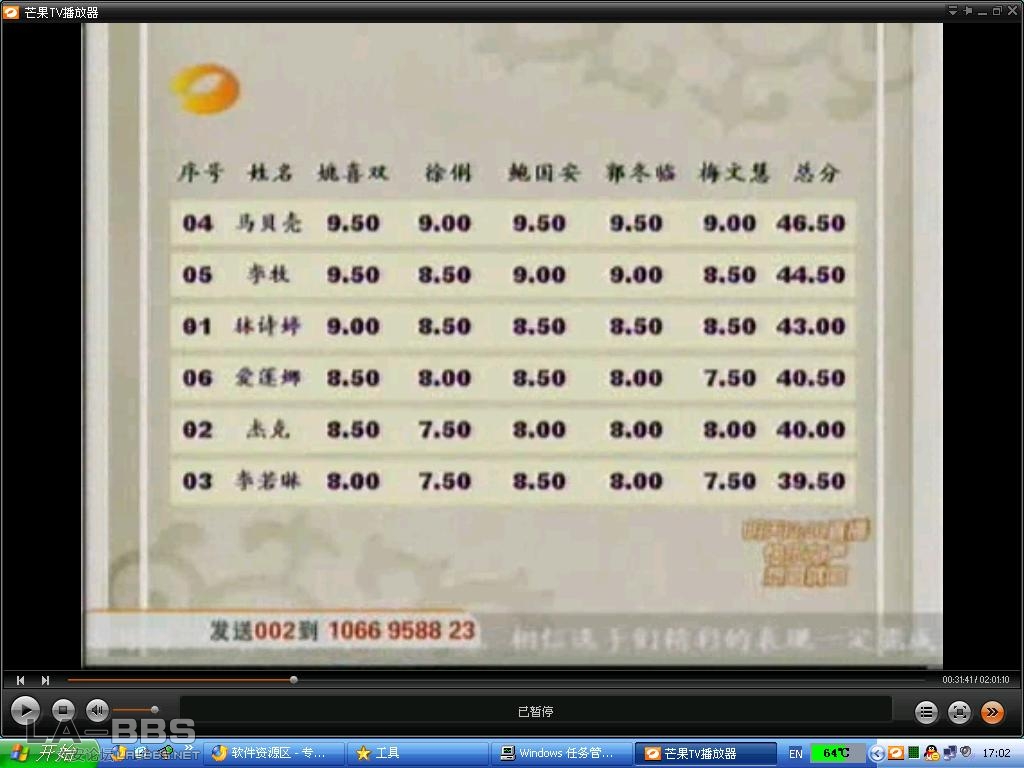Open the QQ penguin tray icon
1024x768 pixels.
[931, 753]
